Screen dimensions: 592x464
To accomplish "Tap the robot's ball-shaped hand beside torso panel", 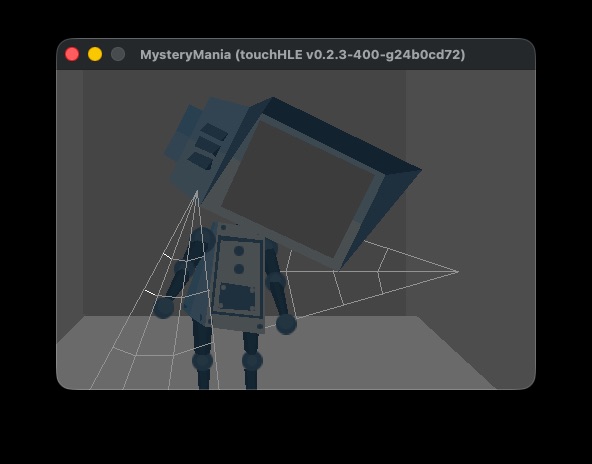I will point(286,324).
